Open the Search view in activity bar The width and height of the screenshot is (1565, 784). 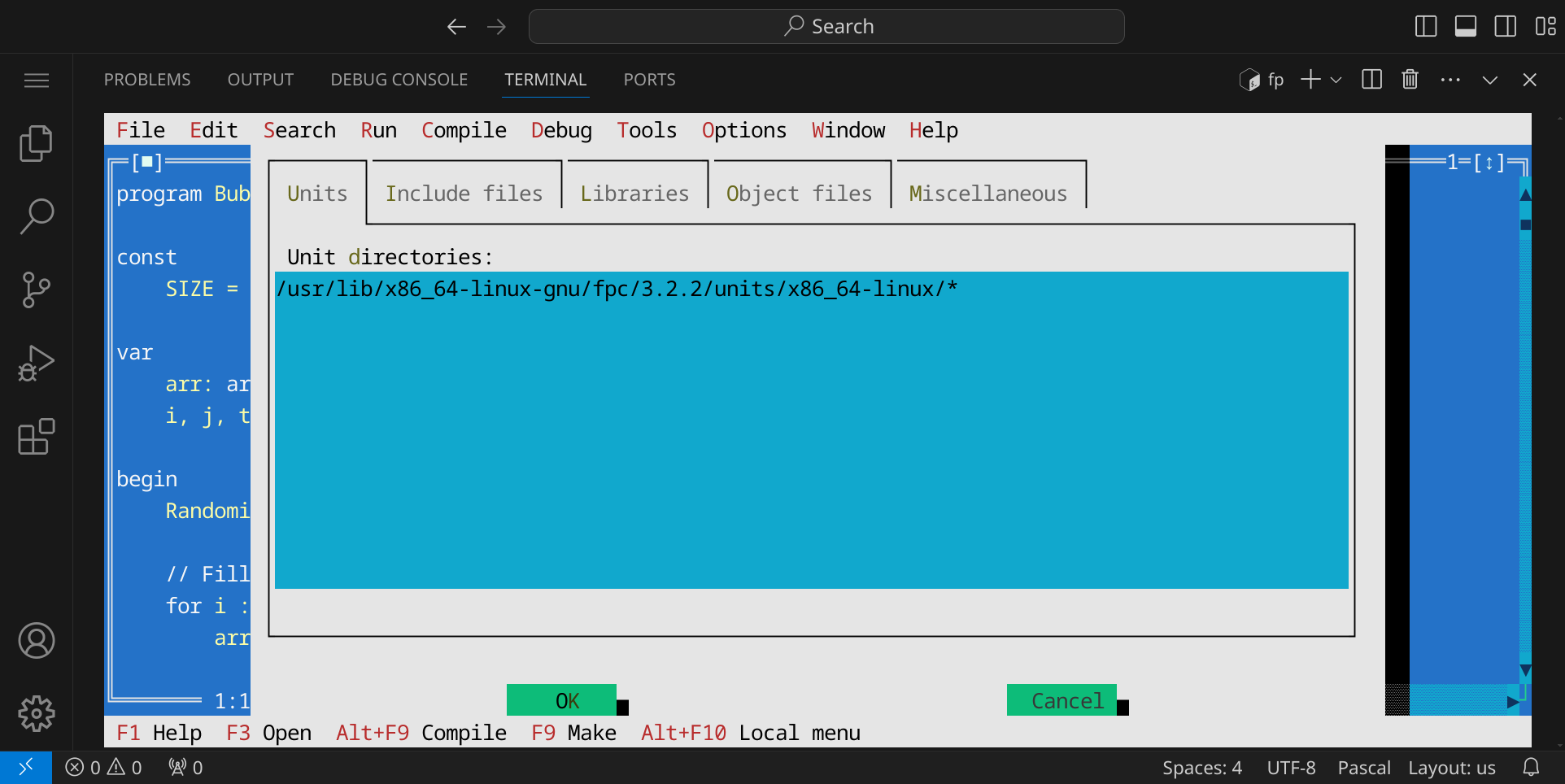pyautogui.click(x=36, y=217)
